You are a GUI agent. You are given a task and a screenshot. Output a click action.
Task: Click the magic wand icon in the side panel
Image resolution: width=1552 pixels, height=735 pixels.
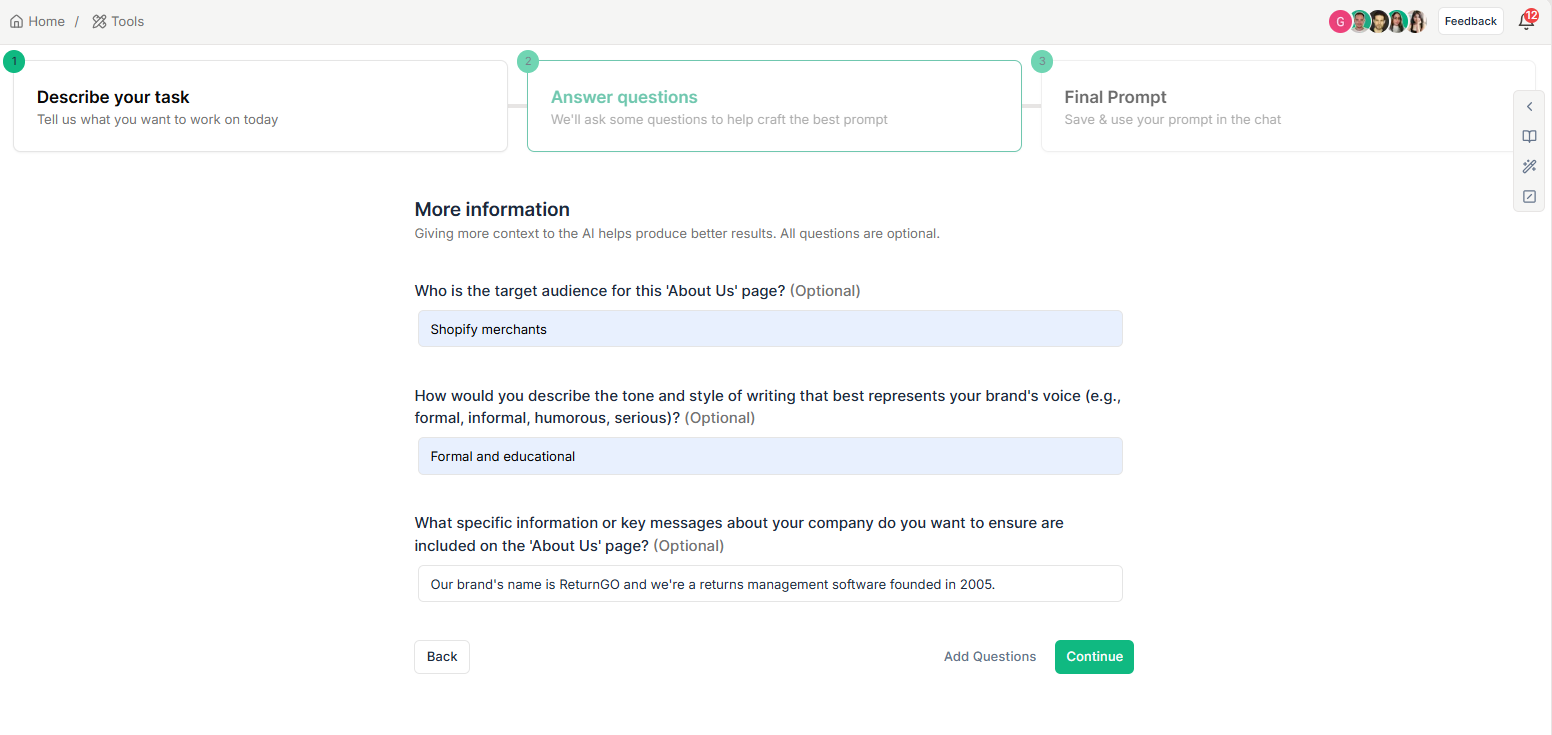coord(1529,167)
